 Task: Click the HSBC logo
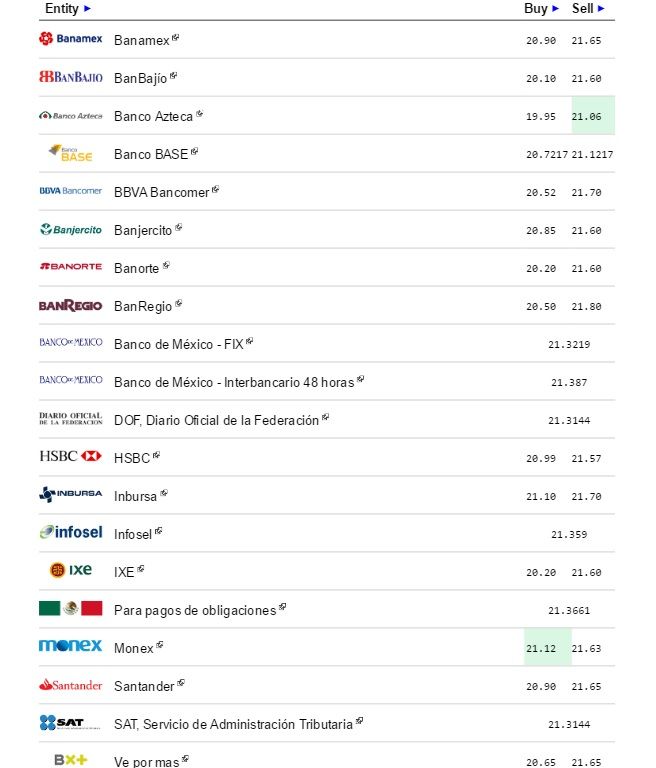click(70, 456)
